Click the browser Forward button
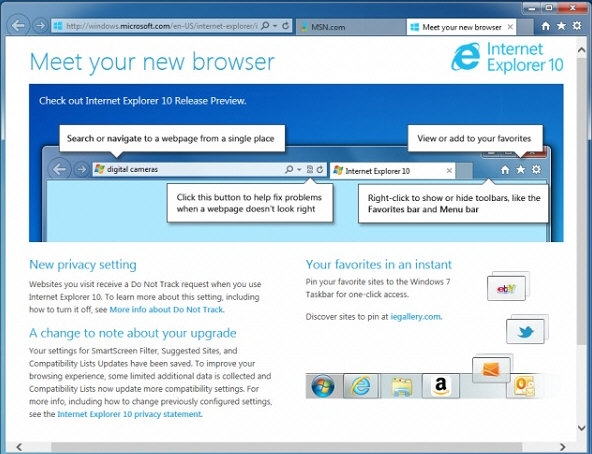 (x=39, y=26)
